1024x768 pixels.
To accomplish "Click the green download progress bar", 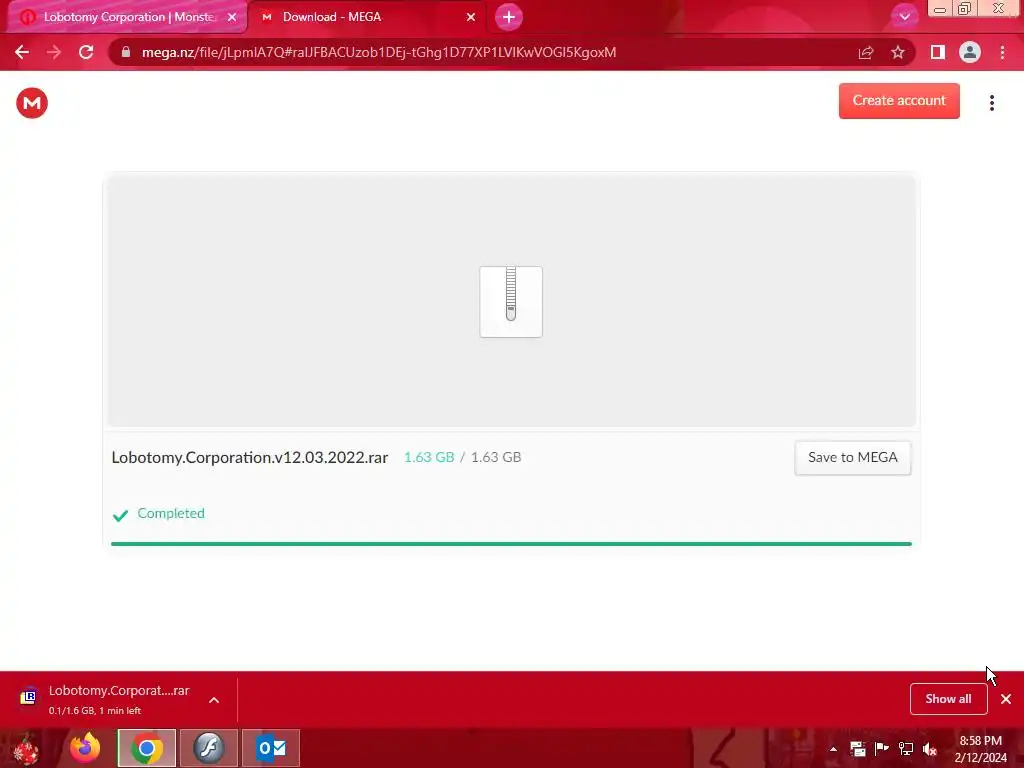I will click(511, 543).
